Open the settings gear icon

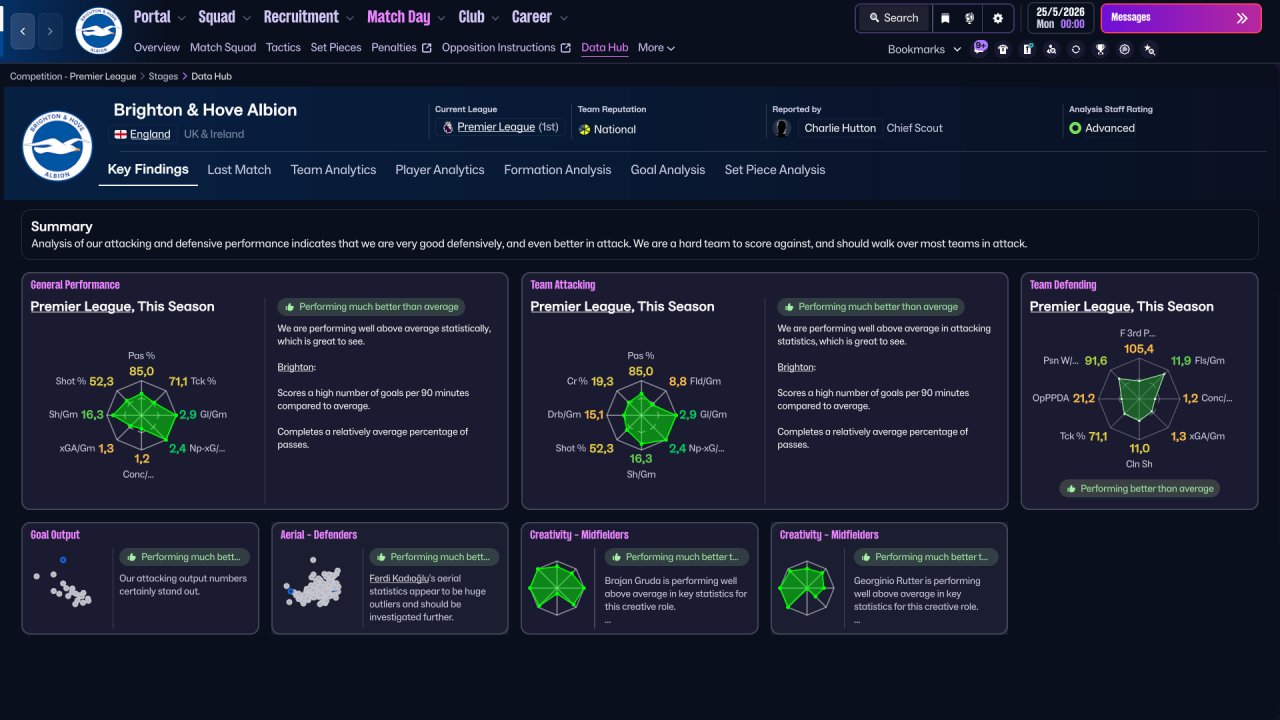pos(998,18)
